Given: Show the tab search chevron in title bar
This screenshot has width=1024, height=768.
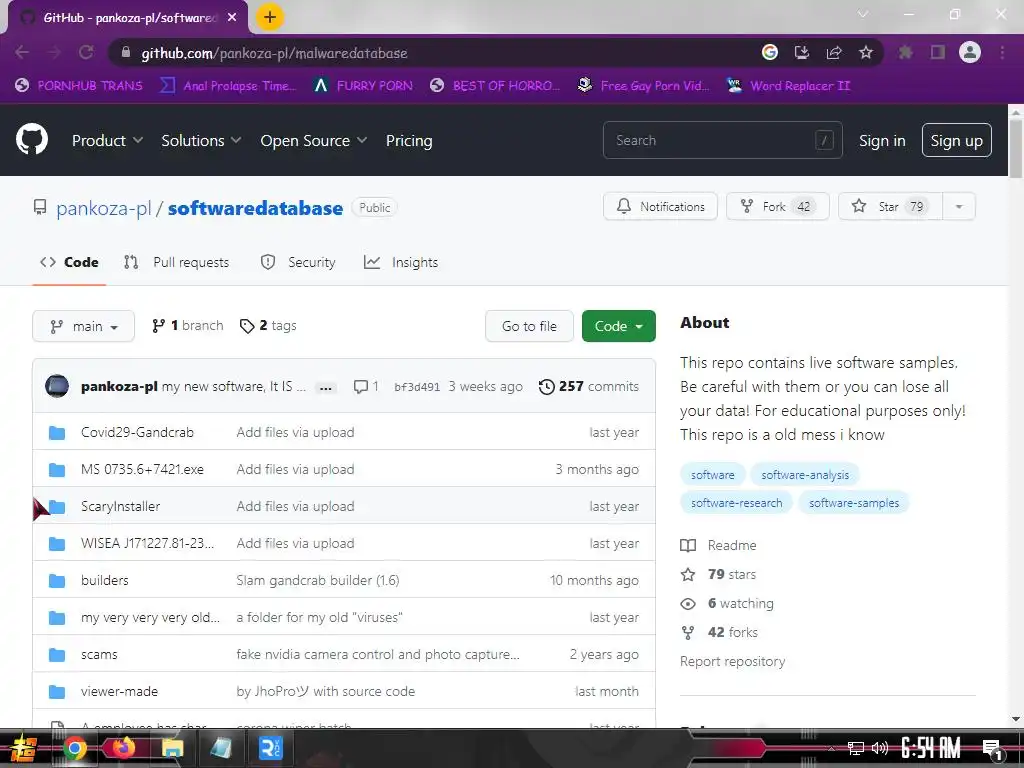Looking at the screenshot, I should pyautogui.click(x=863, y=14).
